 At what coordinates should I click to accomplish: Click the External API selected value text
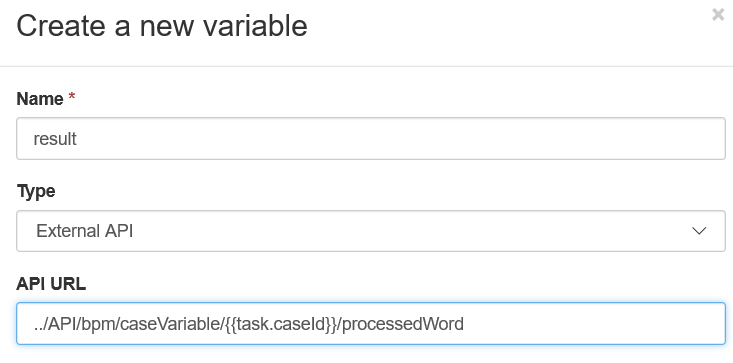(85, 231)
